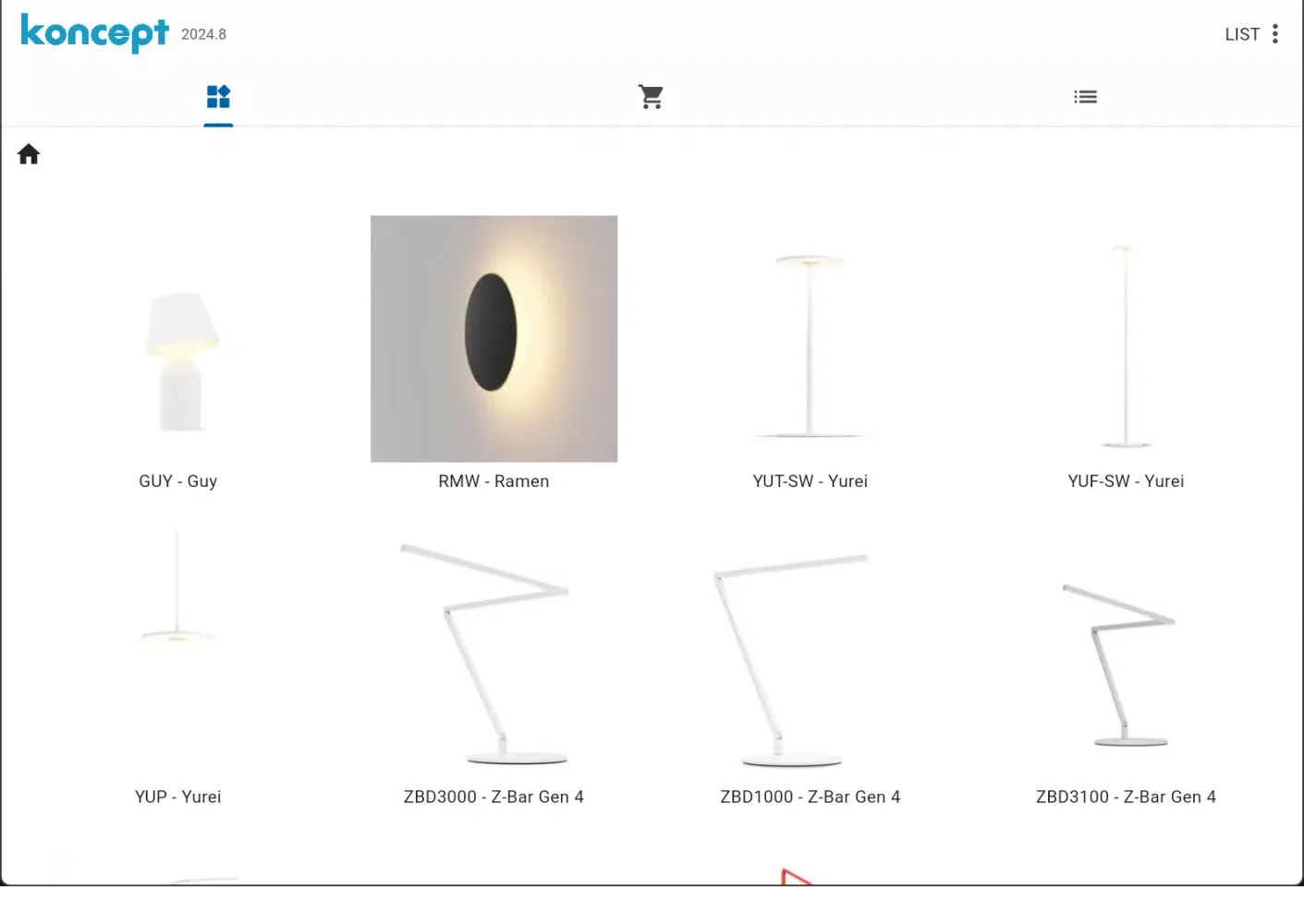Click the GUY - Guy product label
This screenshot has height=924, width=1304.
(177, 481)
